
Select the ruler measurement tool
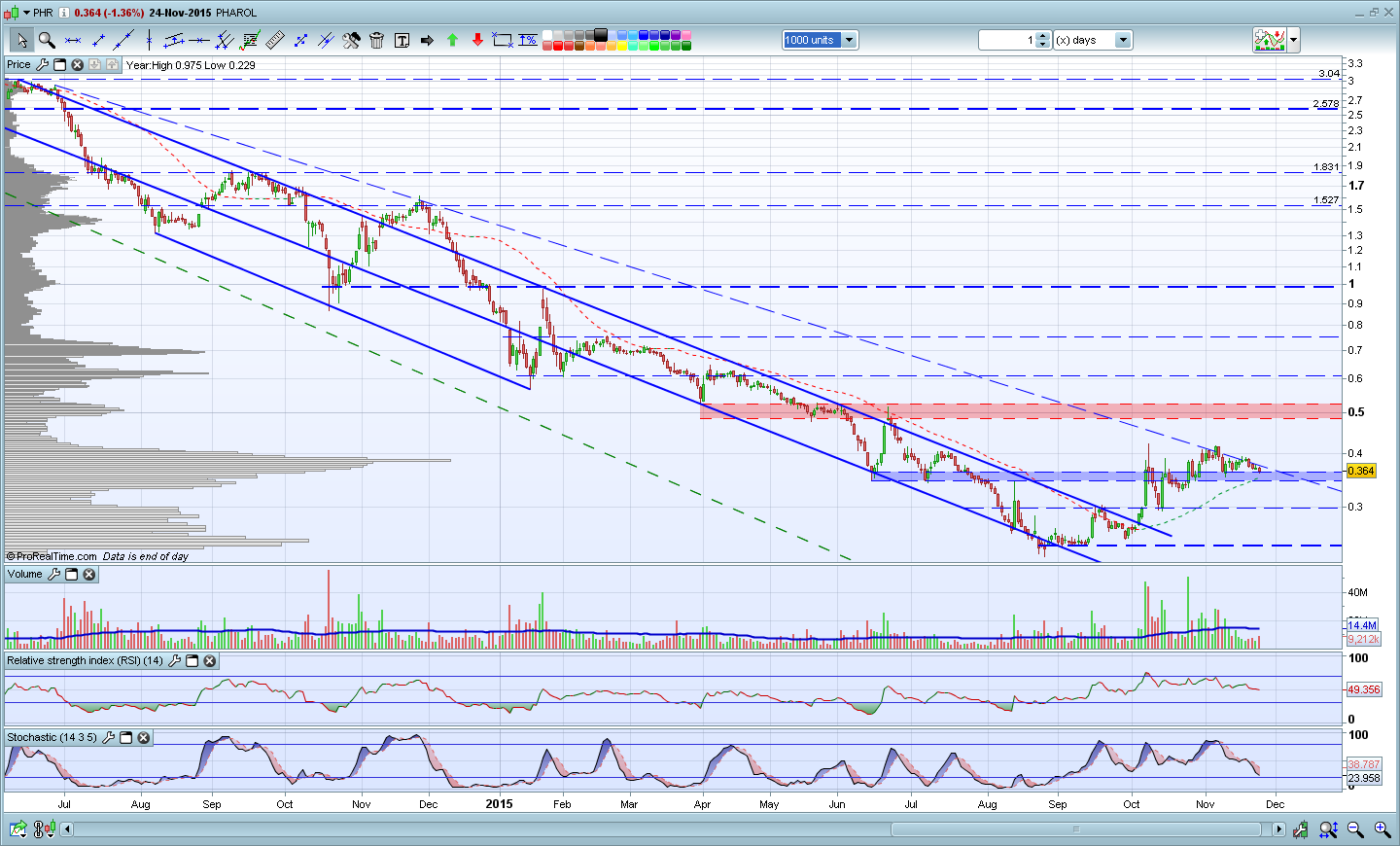click(x=275, y=40)
